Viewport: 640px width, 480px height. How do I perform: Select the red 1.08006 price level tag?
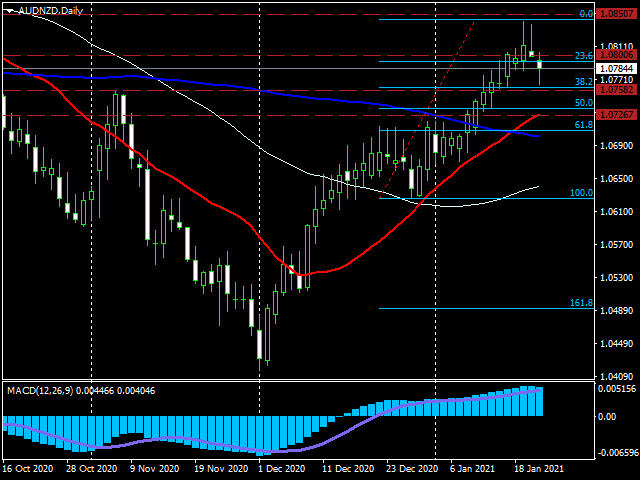point(616,55)
